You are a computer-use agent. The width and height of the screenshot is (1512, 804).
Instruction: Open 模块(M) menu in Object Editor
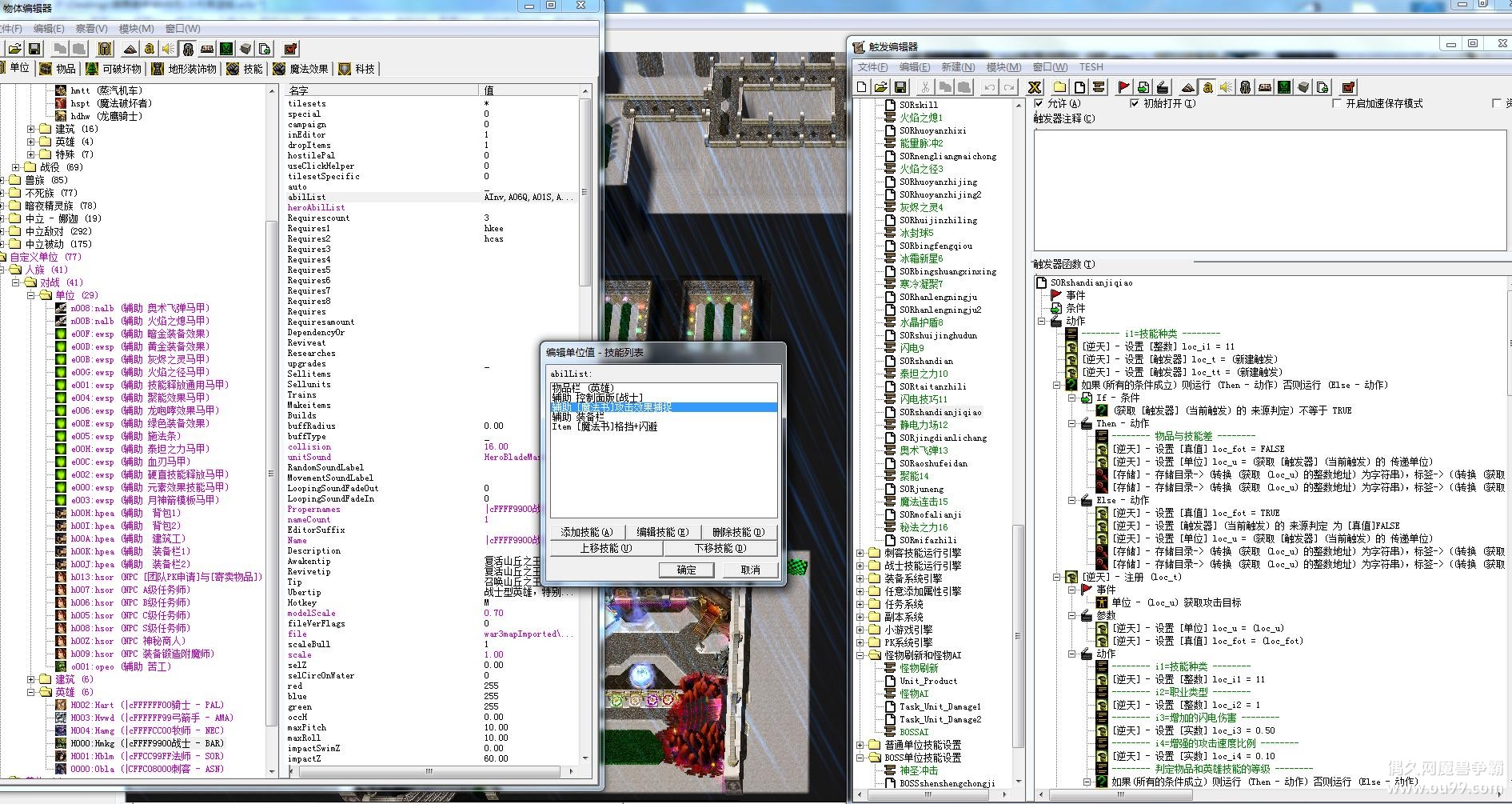point(137,28)
